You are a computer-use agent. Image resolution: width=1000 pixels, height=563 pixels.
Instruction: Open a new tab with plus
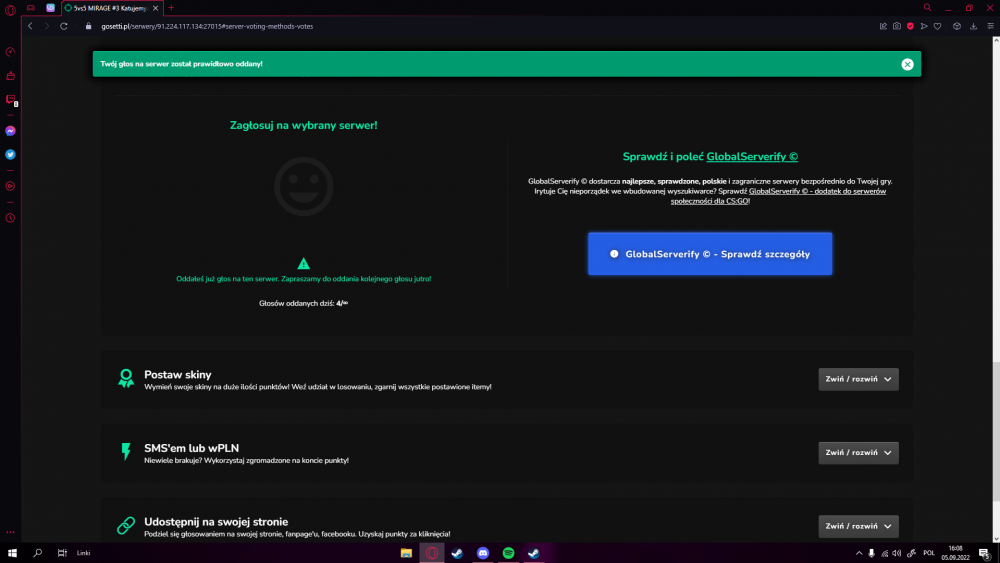click(x=171, y=8)
